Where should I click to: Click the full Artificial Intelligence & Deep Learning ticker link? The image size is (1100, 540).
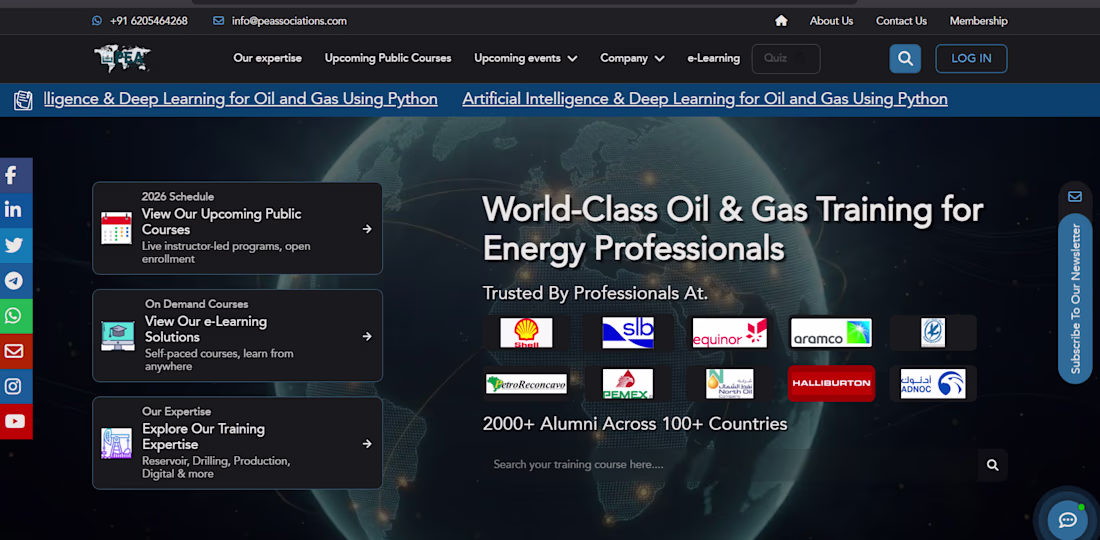click(705, 99)
